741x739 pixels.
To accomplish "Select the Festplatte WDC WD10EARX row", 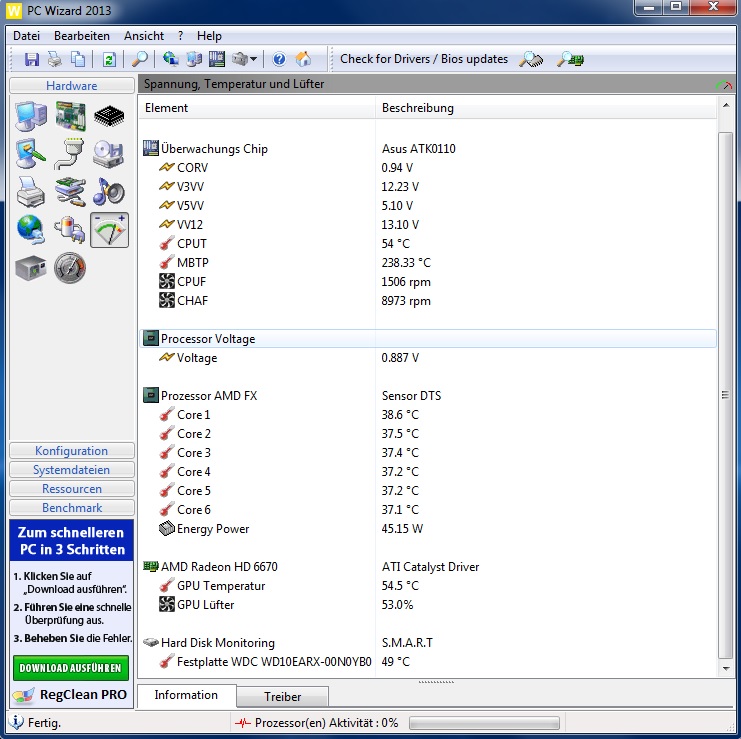I will click(428, 662).
